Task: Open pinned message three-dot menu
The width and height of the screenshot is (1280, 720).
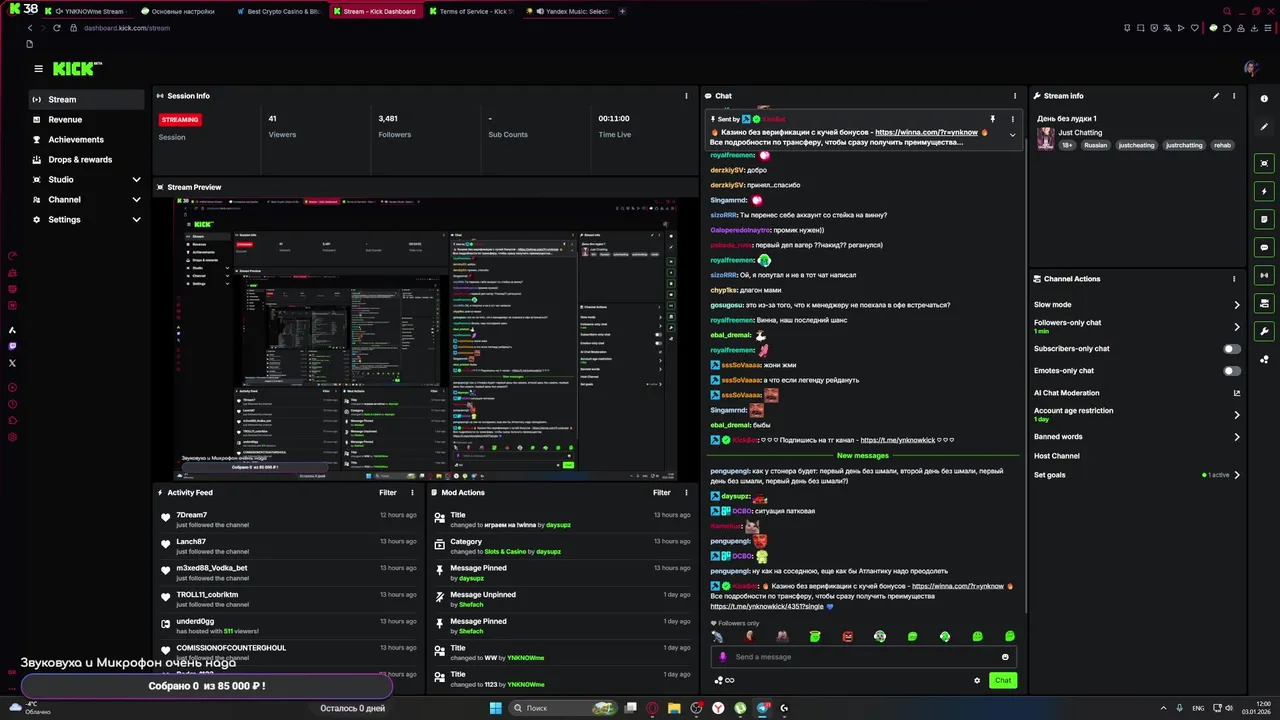Action: [1012, 119]
